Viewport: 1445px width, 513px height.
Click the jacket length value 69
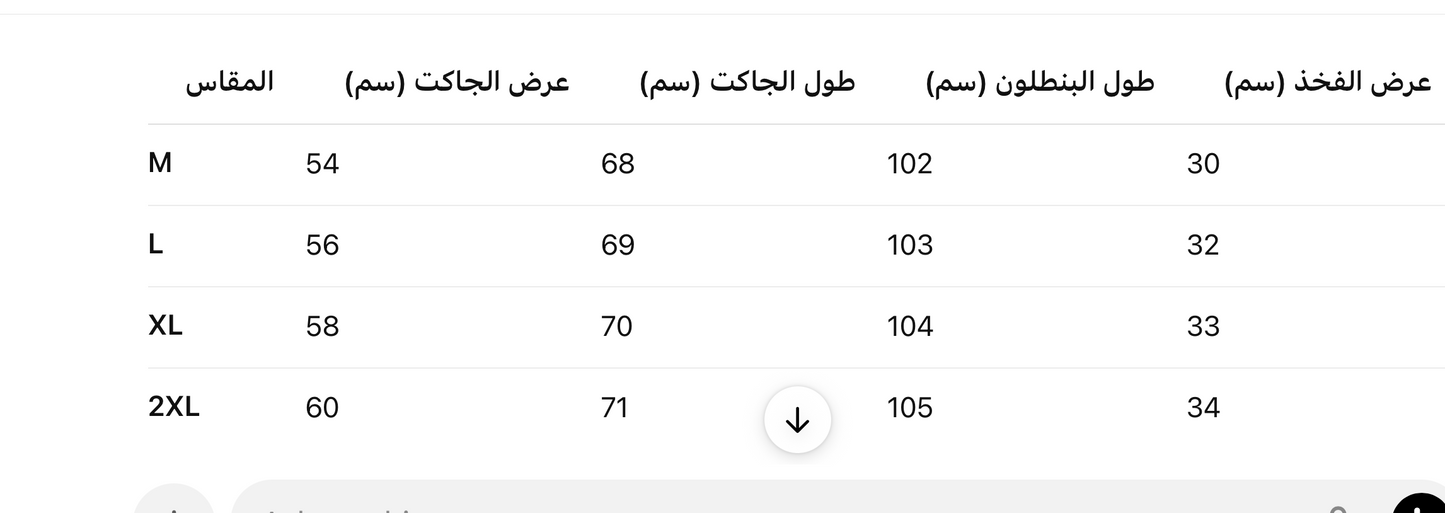point(617,245)
